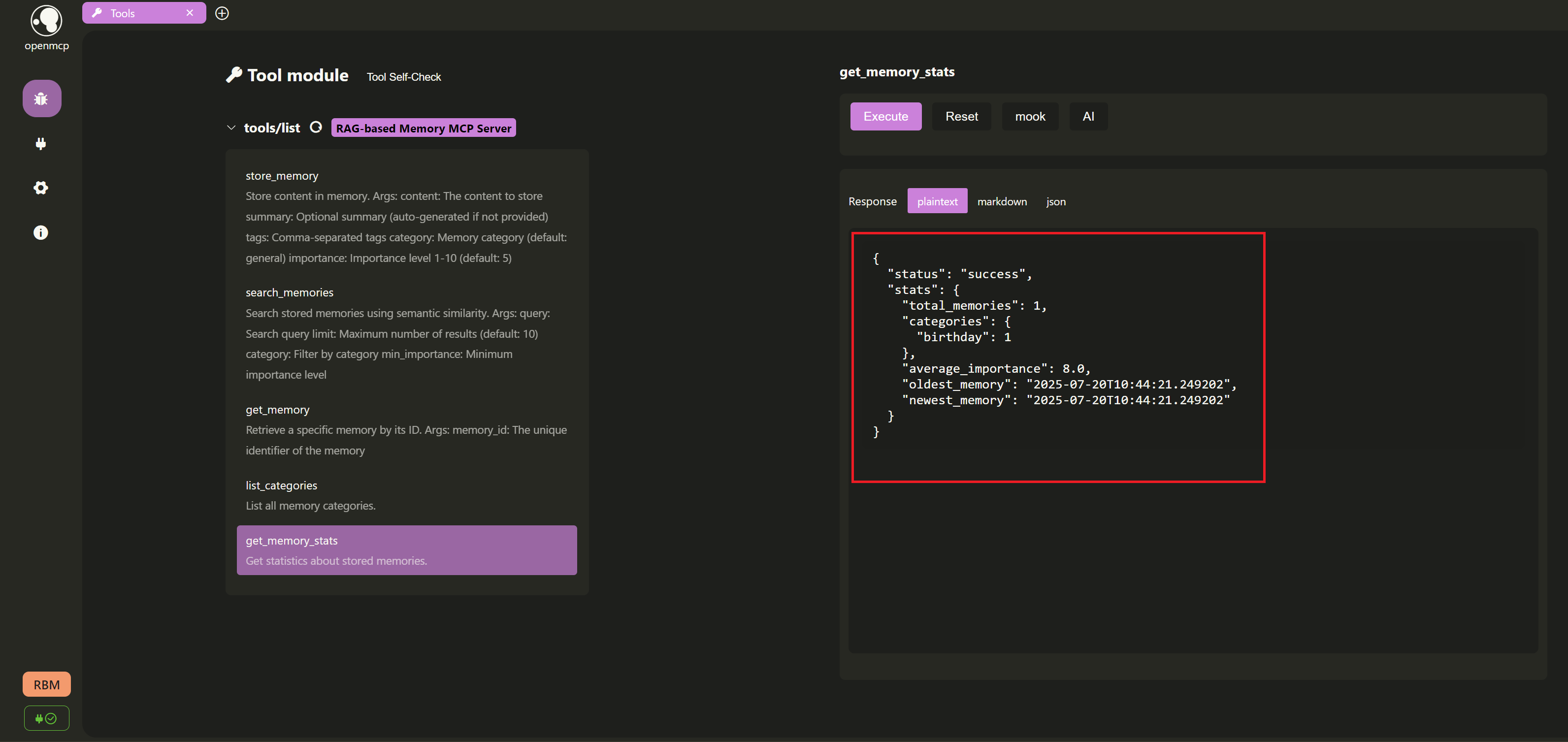This screenshot has height=742, width=1568.
Task: Switch response view to json
Action: point(1055,201)
